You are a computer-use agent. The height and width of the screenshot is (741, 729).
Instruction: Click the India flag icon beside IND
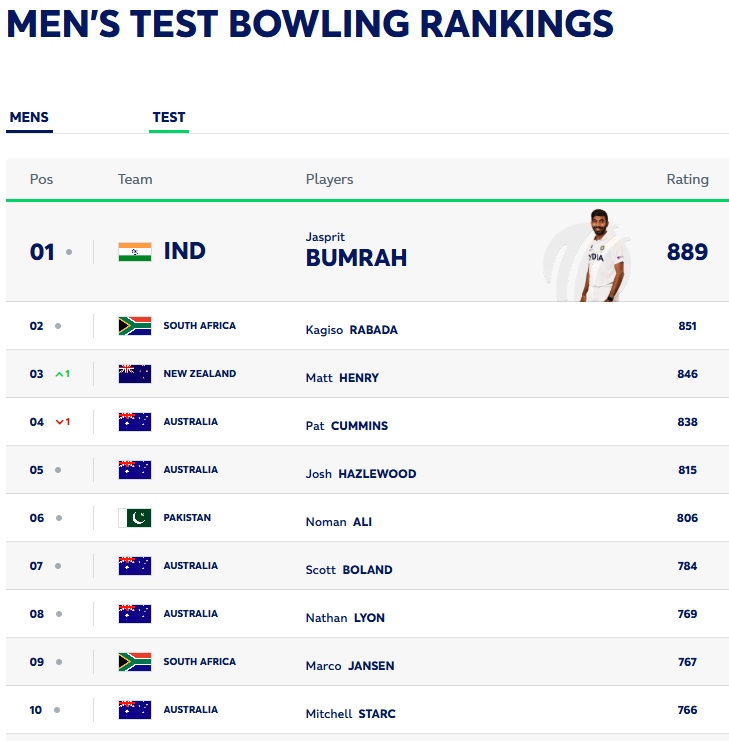pyautogui.click(x=134, y=252)
